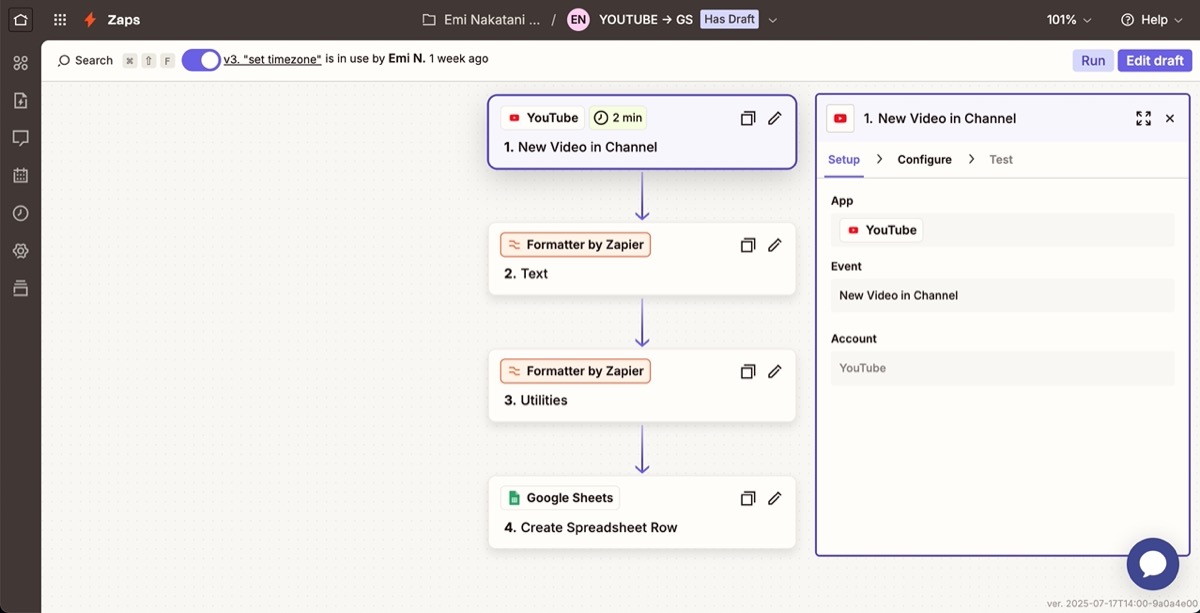Image resolution: width=1200 pixels, height=613 pixels.
Task: Open the Zapier home icon
Action: click(x=20, y=19)
